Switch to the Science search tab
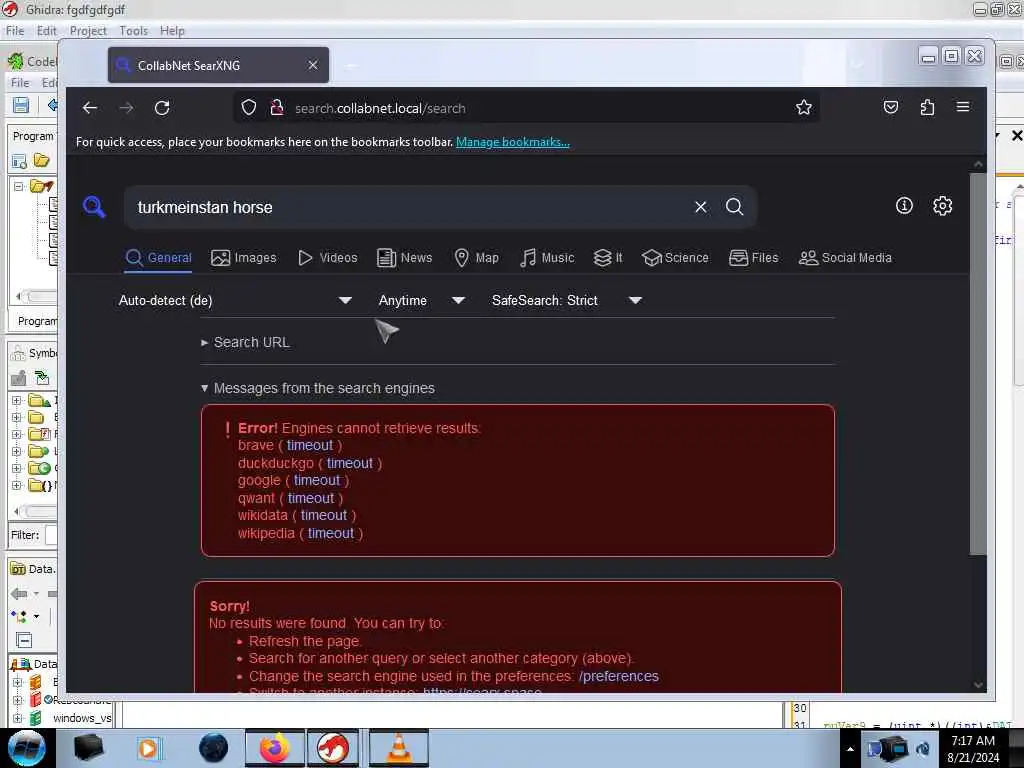 coord(675,258)
